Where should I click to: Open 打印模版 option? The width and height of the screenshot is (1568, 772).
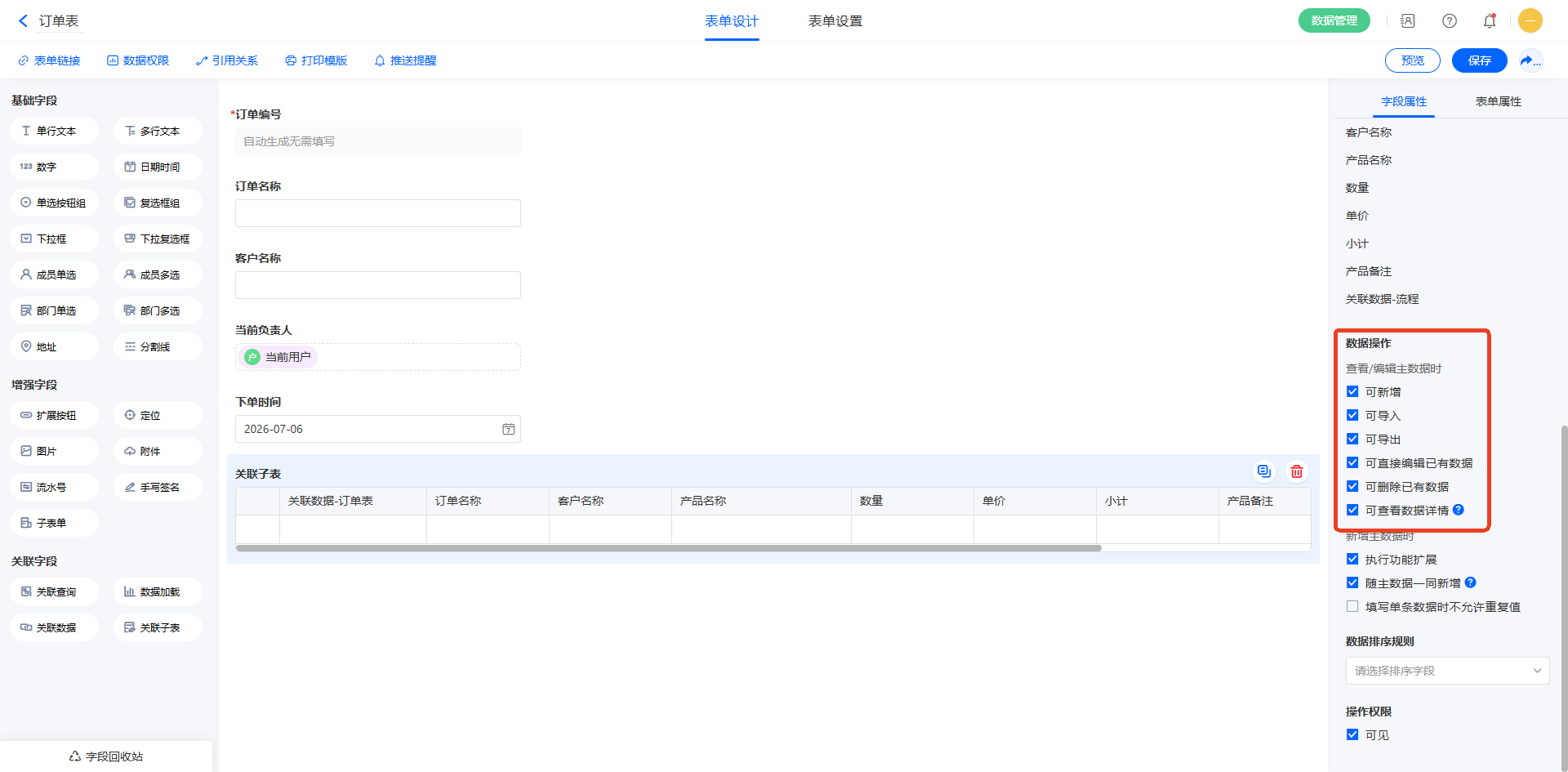(316, 60)
